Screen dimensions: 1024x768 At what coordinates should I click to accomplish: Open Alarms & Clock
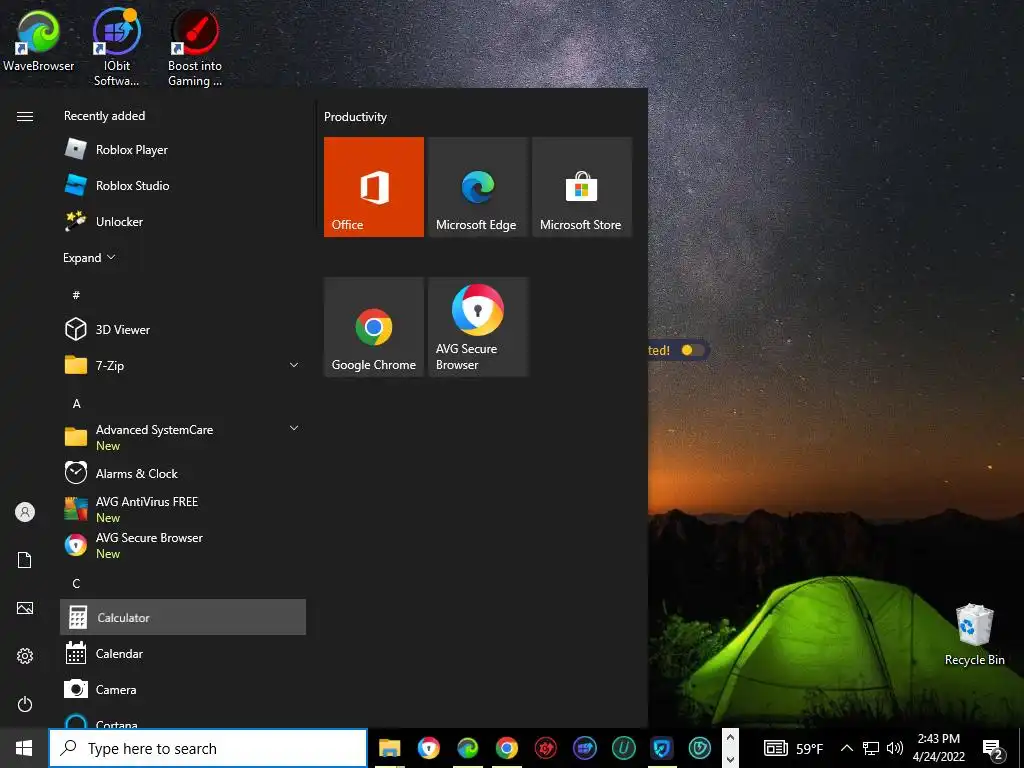183,473
